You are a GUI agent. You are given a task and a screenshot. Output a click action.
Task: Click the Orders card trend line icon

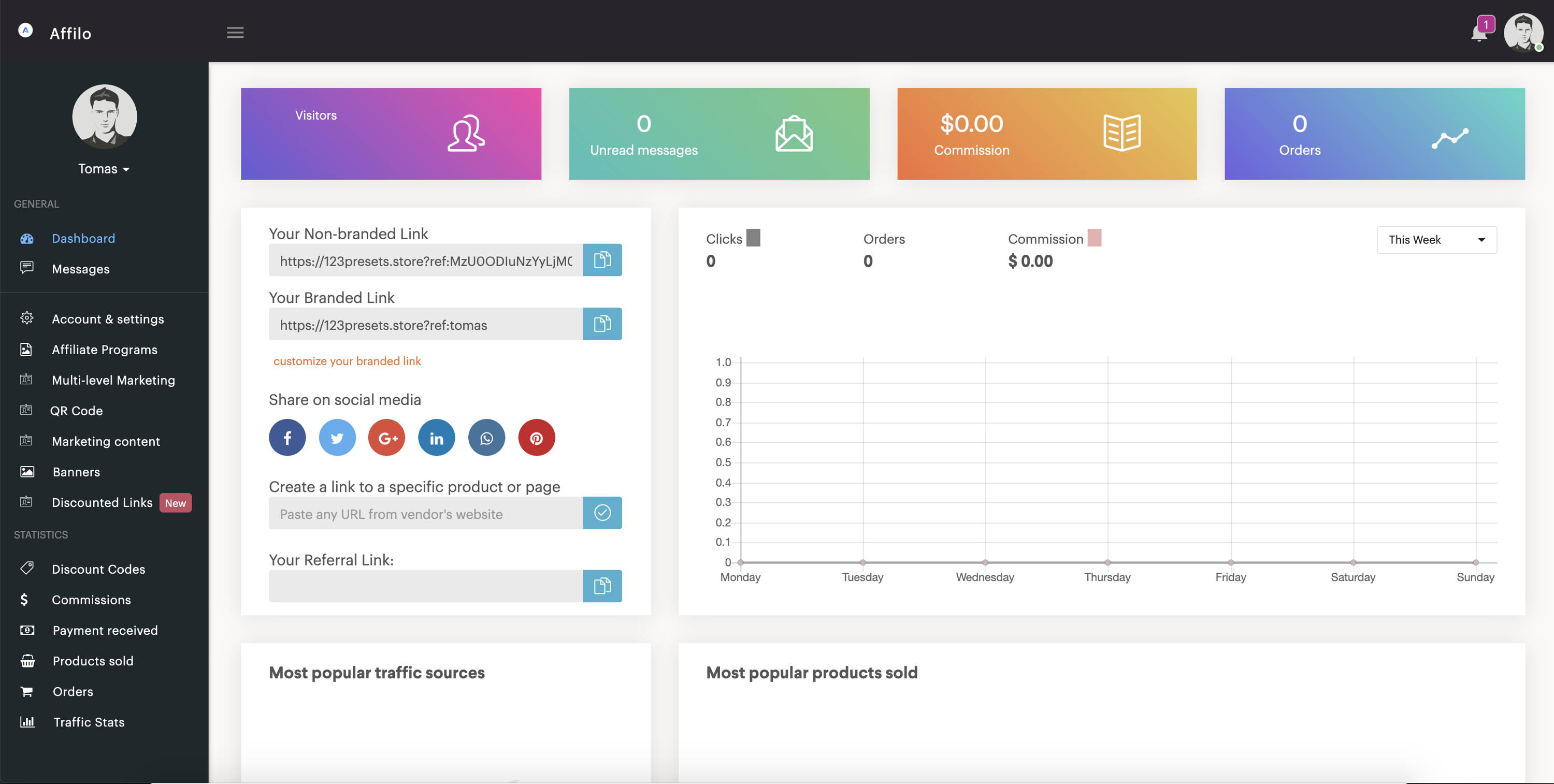[x=1450, y=138]
